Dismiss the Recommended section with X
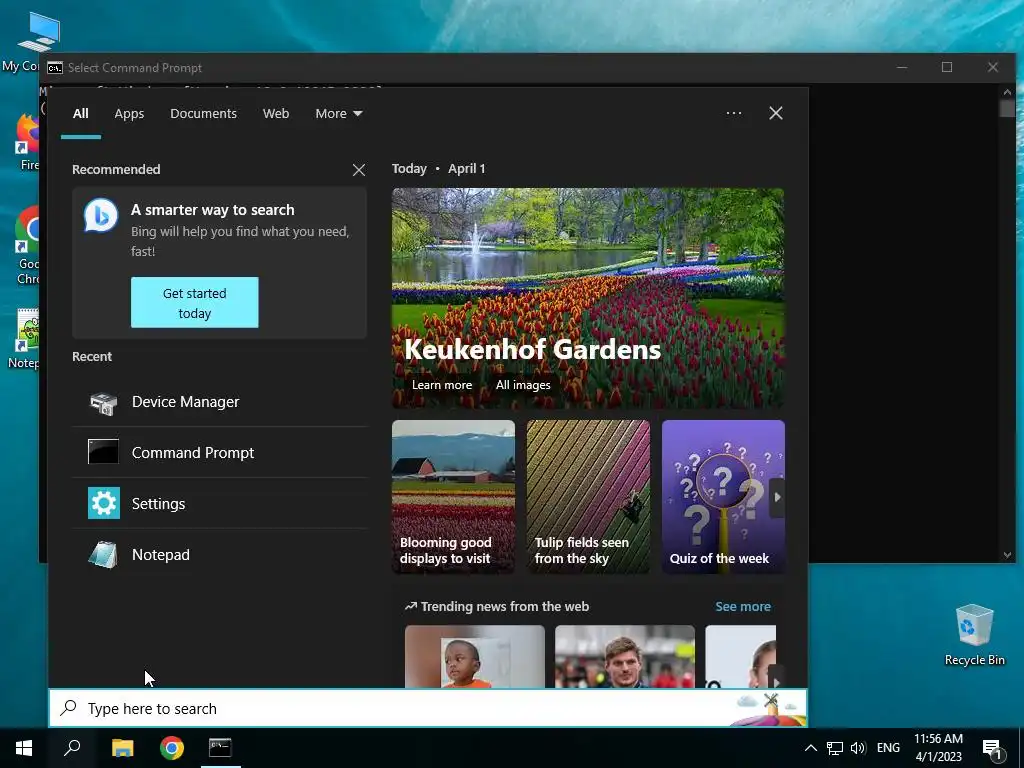1024x768 pixels. coord(359,170)
